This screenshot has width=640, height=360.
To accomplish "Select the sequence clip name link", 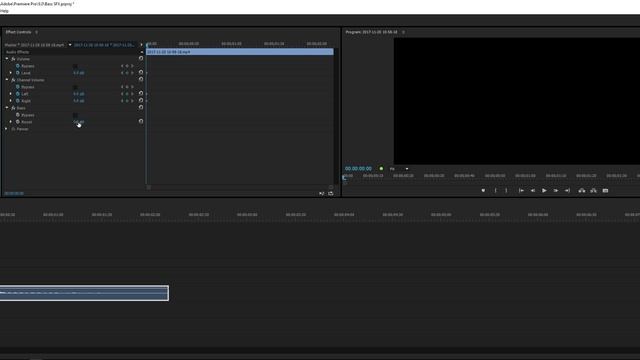I will (x=104, y=45).
